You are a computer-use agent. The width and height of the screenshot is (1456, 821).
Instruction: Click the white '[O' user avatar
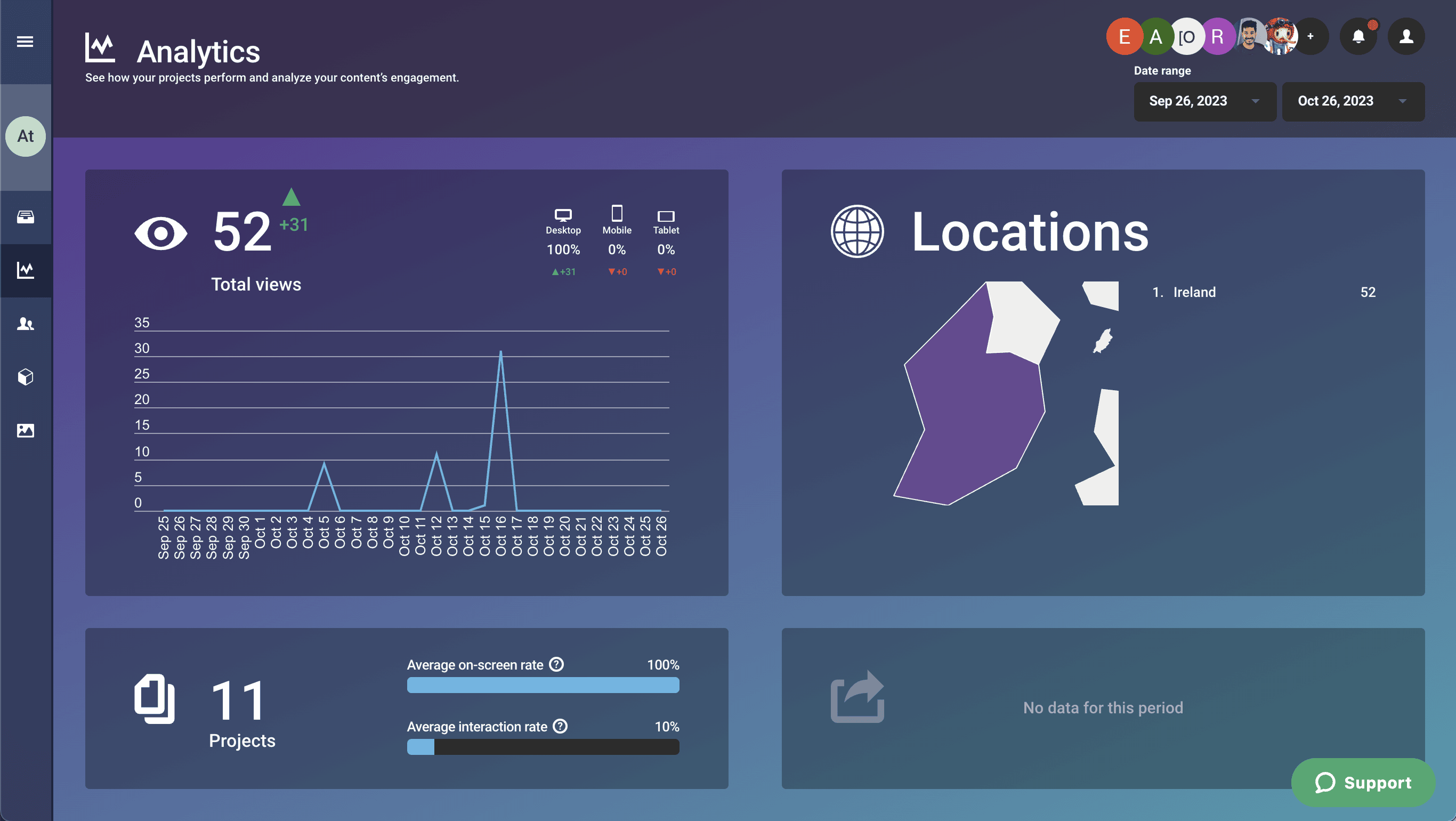[x=1187, y=37]
